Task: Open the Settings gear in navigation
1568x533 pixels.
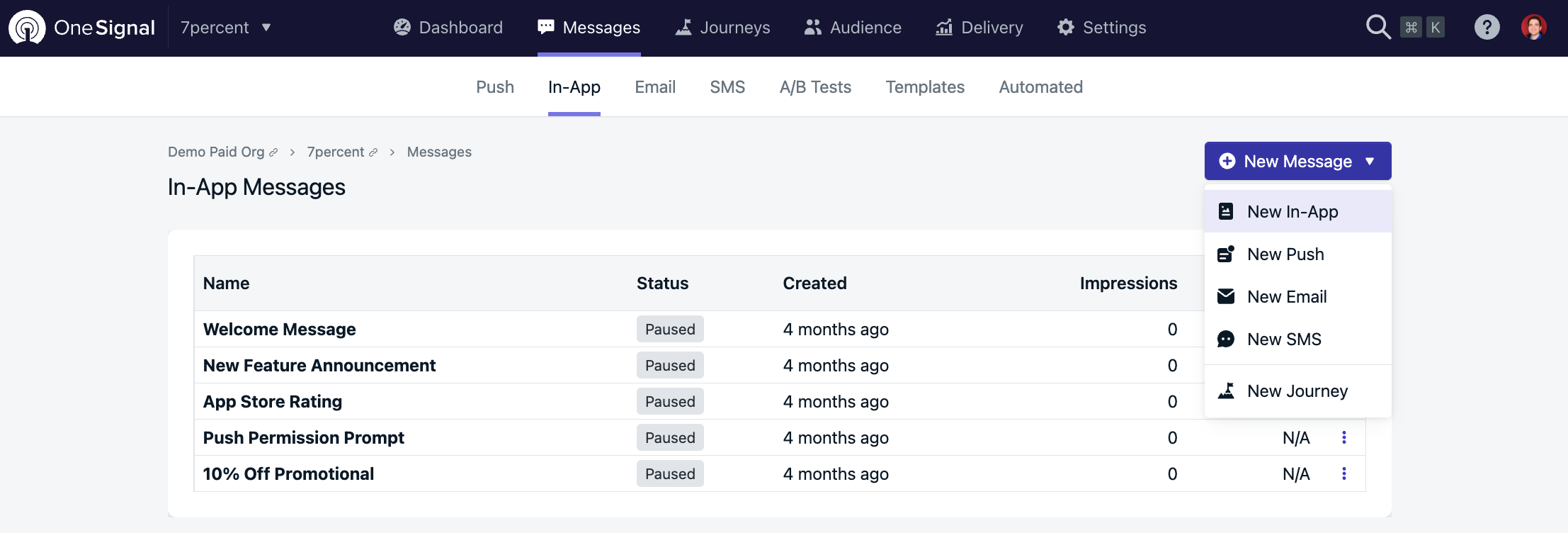Action: pos(1101,28)
